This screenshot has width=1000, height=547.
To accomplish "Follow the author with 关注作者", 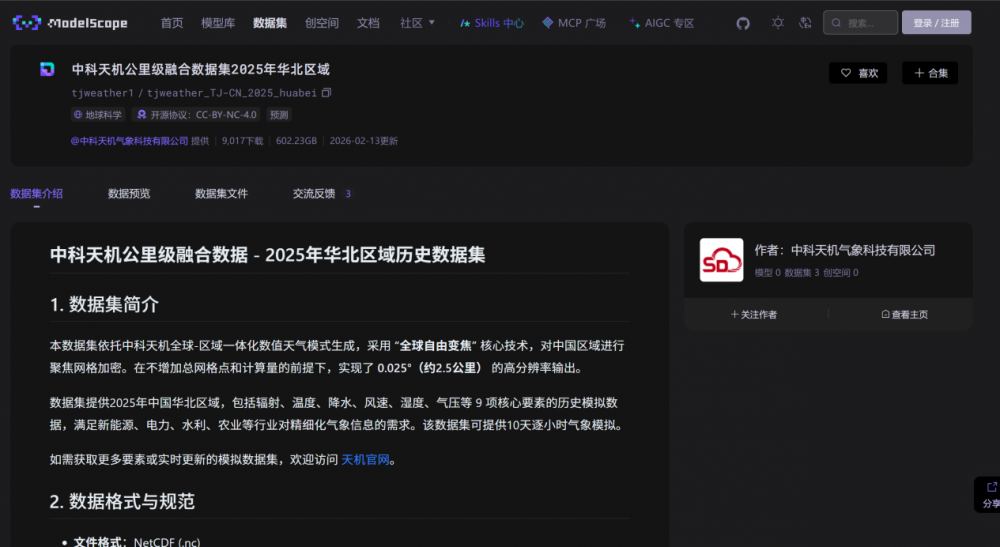I will [x=754, y=314].
